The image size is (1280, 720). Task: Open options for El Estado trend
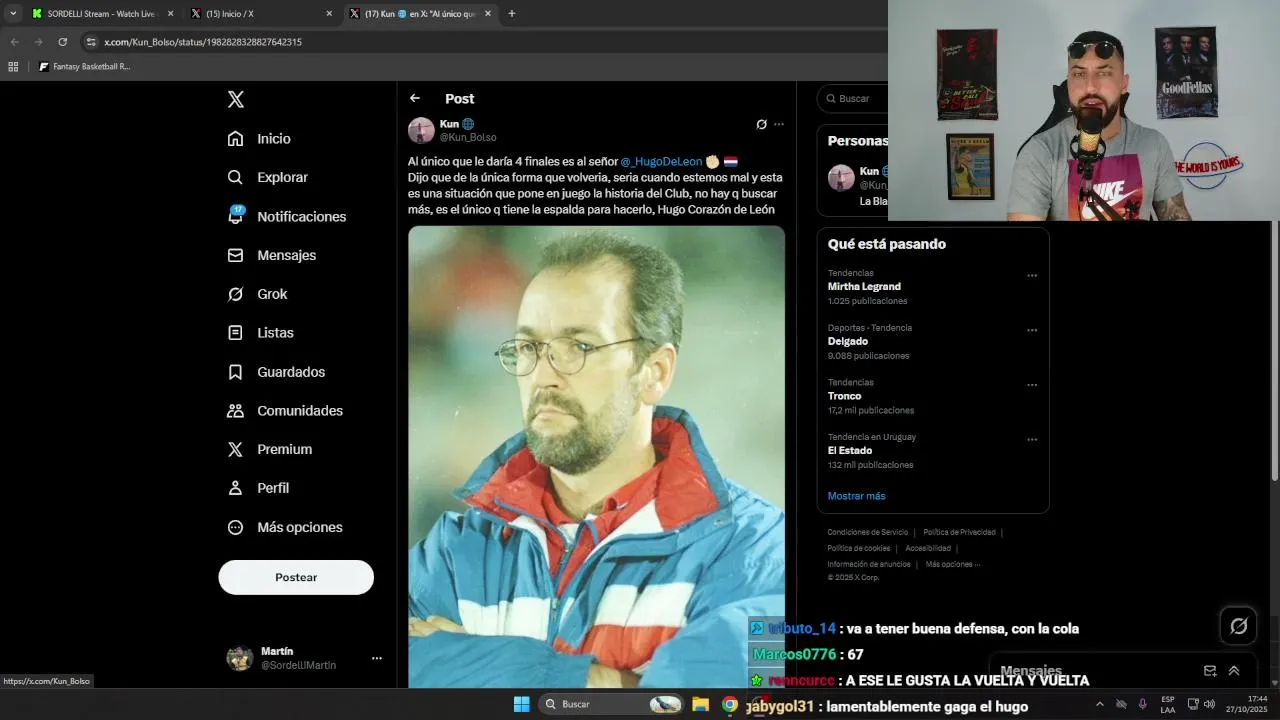tap(1032, 440)
